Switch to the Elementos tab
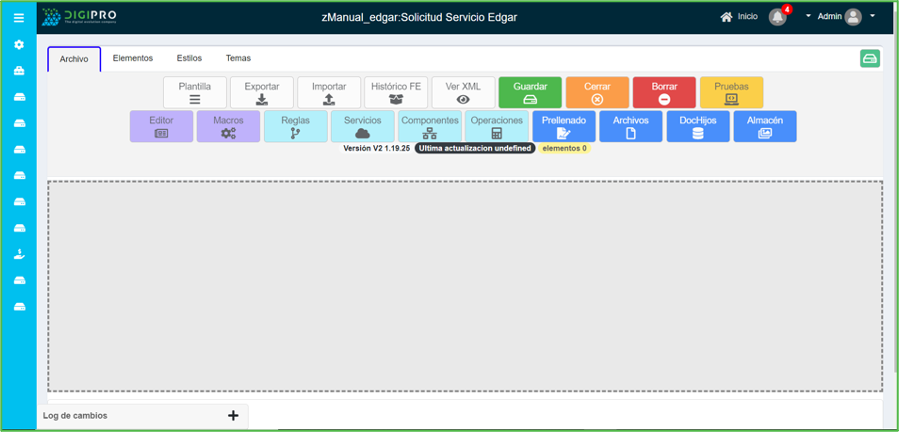 (133, 59)
